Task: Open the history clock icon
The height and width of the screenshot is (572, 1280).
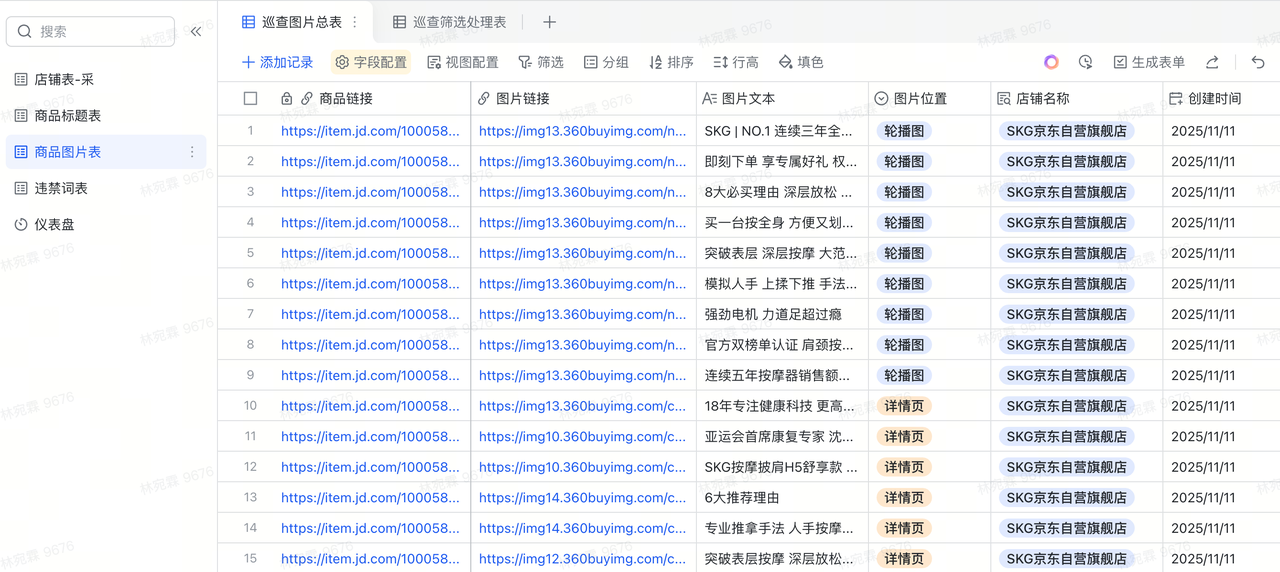Action: coord(1085,62)
